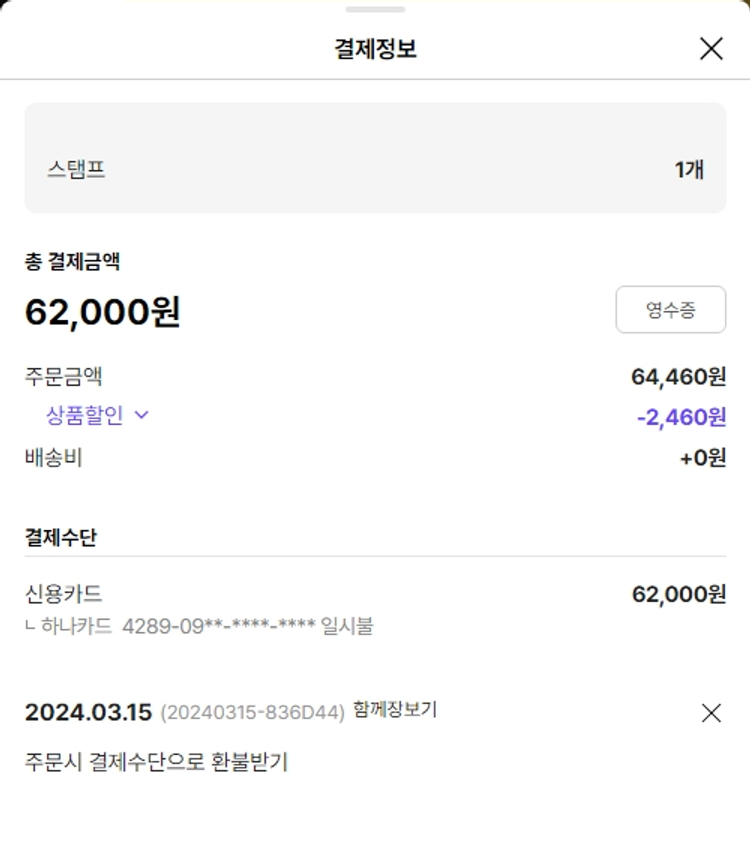Viewport: 750px width, 858px height.
Task: Click the large 62,000원 total amount
Action: point(103,312)
